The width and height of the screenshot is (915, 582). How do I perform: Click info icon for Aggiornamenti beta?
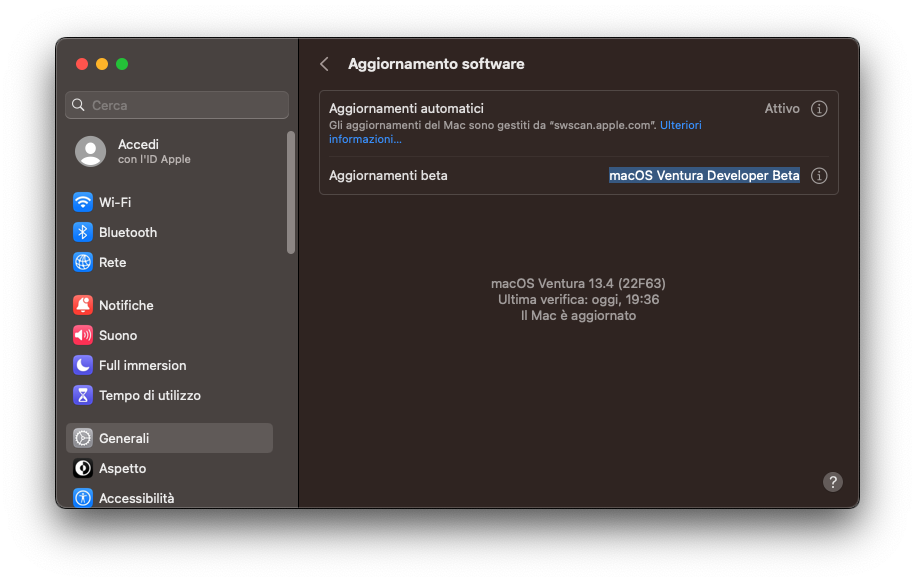pos(819,176)
